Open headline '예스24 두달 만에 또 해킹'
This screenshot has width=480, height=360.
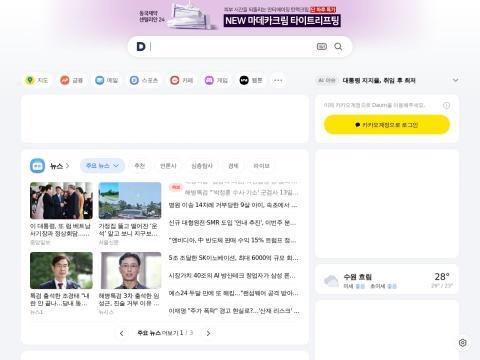point(233,293)
